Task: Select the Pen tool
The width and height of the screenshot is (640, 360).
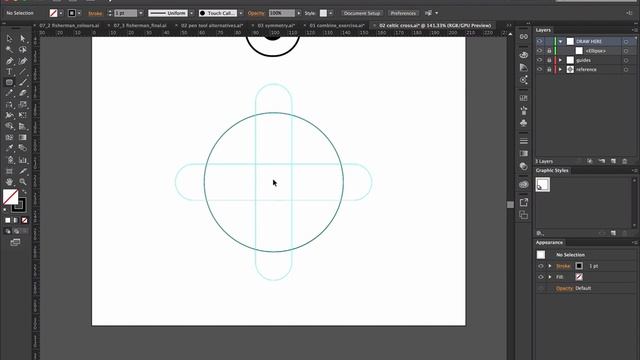Action: [9, 61]
